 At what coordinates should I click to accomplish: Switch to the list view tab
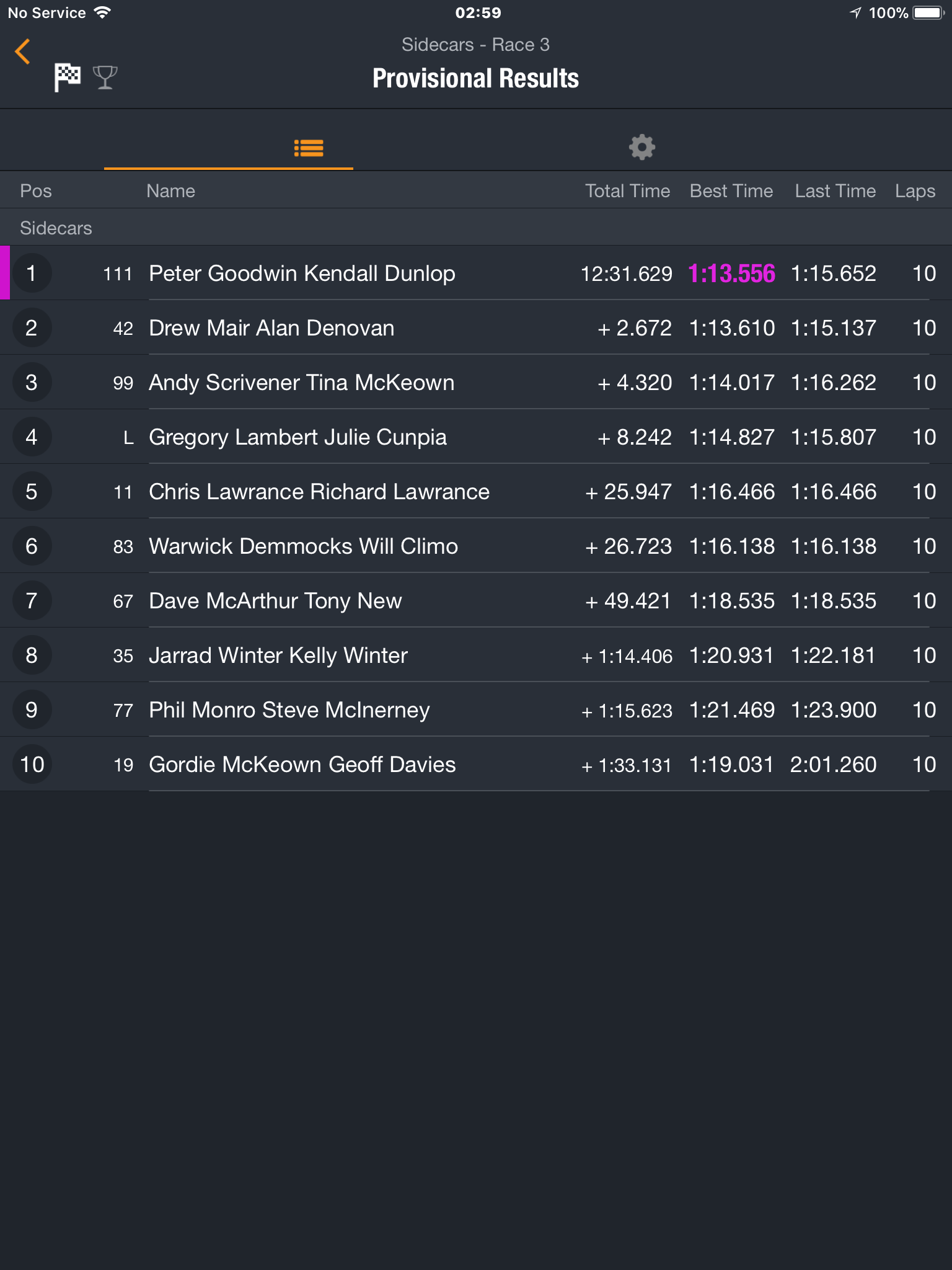(309, 148)
